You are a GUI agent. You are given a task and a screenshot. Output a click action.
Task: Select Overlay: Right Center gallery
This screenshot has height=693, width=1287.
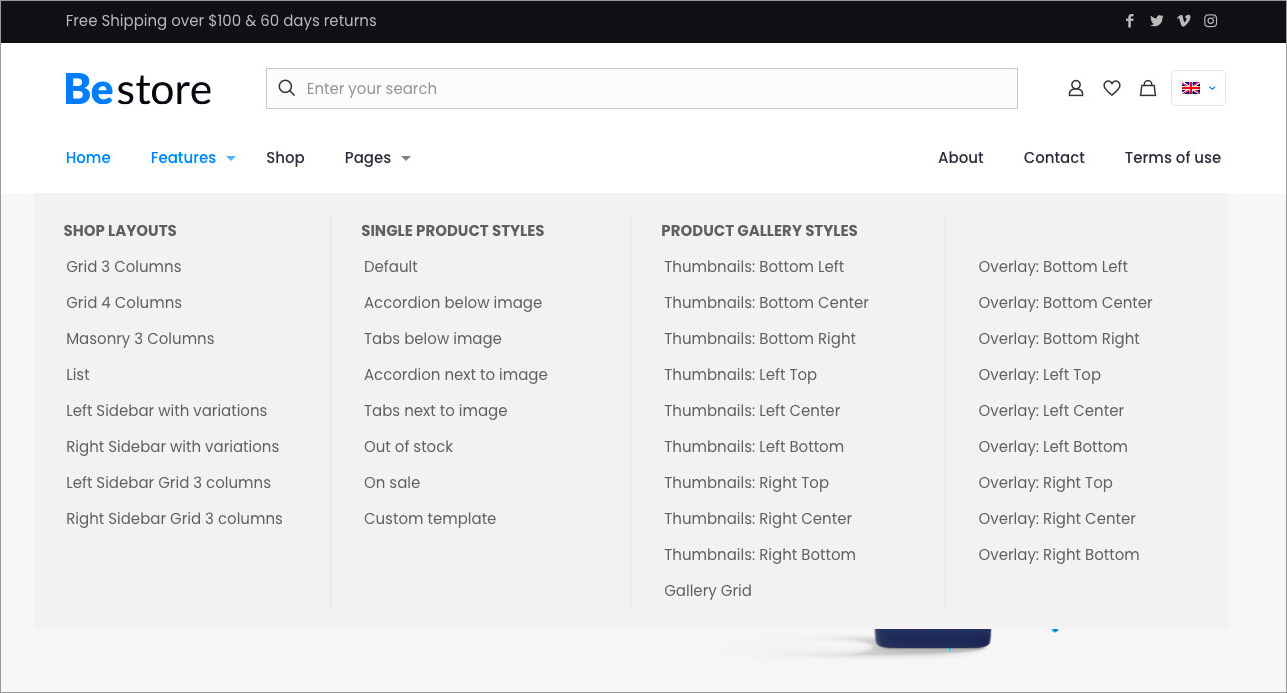(1057, 518)
